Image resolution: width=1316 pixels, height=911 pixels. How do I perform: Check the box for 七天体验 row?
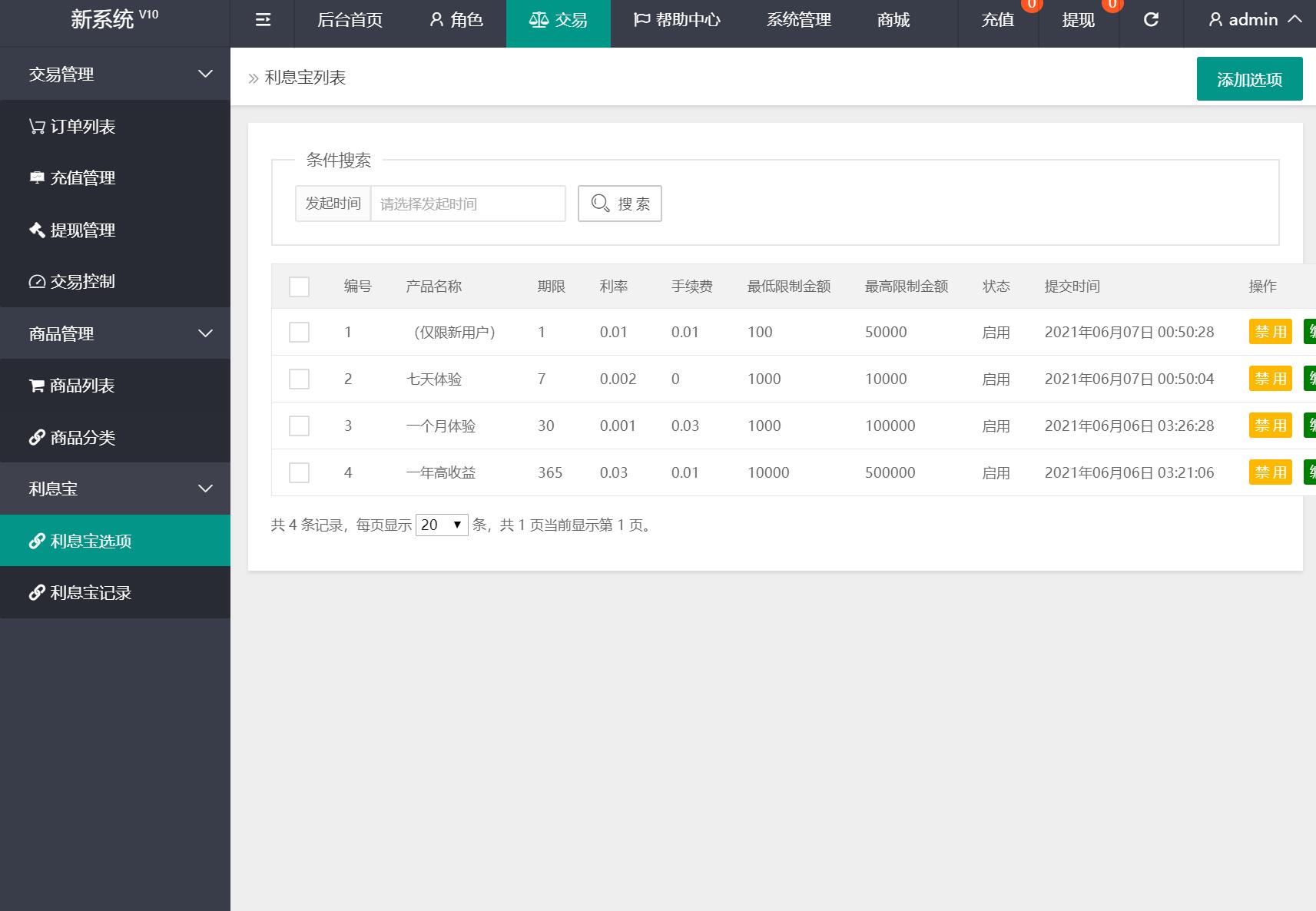(299, 379)
